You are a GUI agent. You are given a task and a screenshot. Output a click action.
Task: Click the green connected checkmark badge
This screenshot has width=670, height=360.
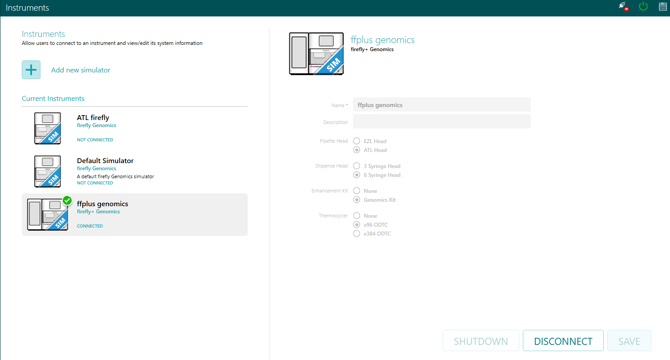coord(67,200)
